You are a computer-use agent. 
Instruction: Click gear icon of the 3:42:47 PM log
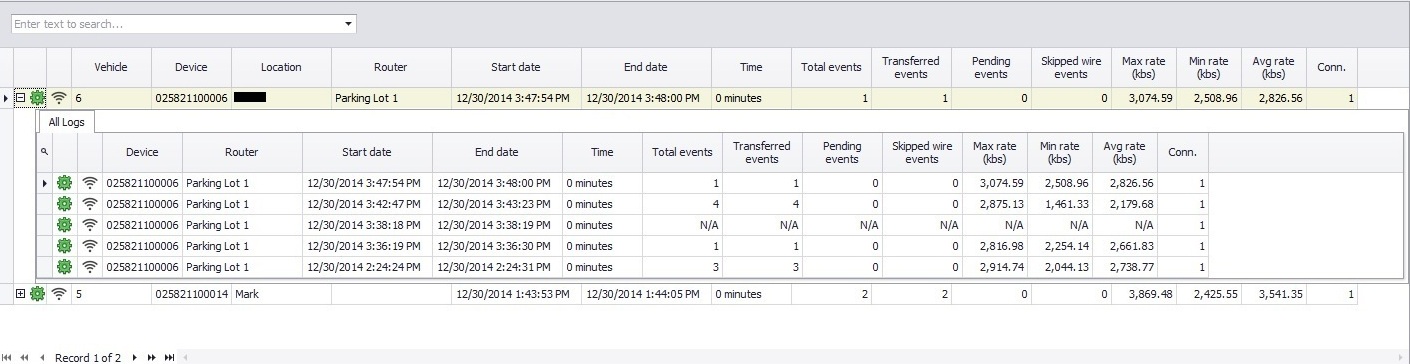pyautogui.click(x=65, y=204)
